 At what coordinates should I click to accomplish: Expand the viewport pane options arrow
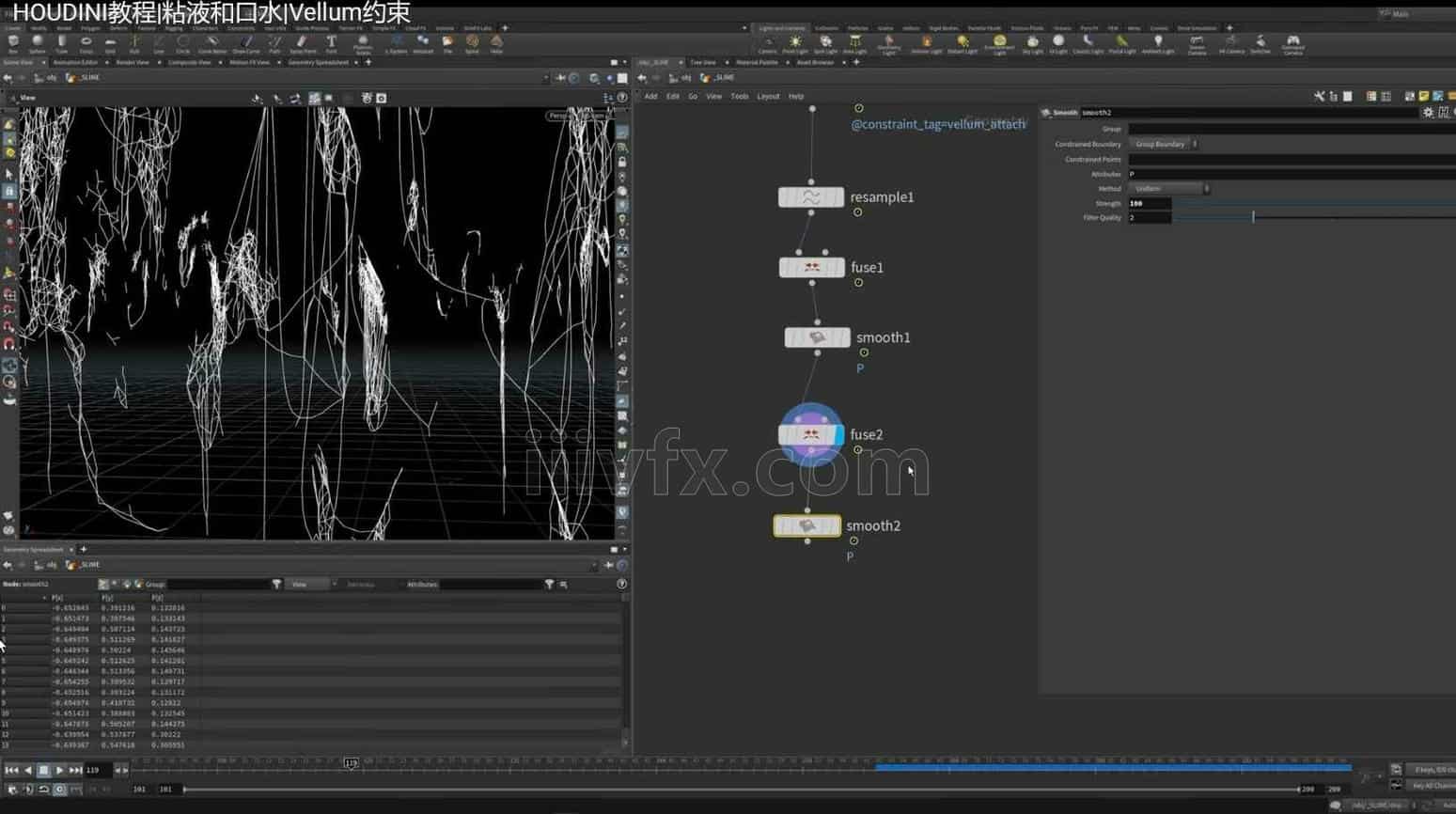tap(624, 63)
